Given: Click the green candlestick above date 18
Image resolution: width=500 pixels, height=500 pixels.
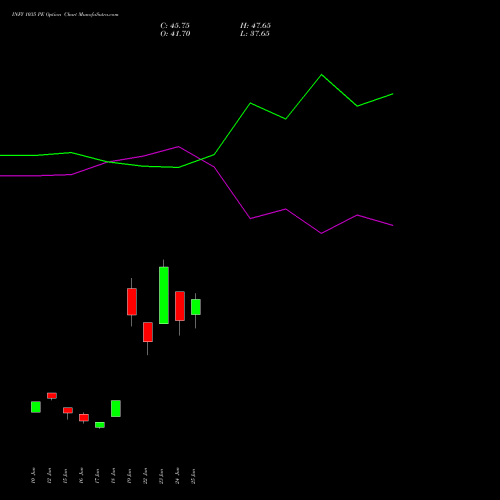Looking at the screenshot, I should pyautogui.click(x=116, y=408).
